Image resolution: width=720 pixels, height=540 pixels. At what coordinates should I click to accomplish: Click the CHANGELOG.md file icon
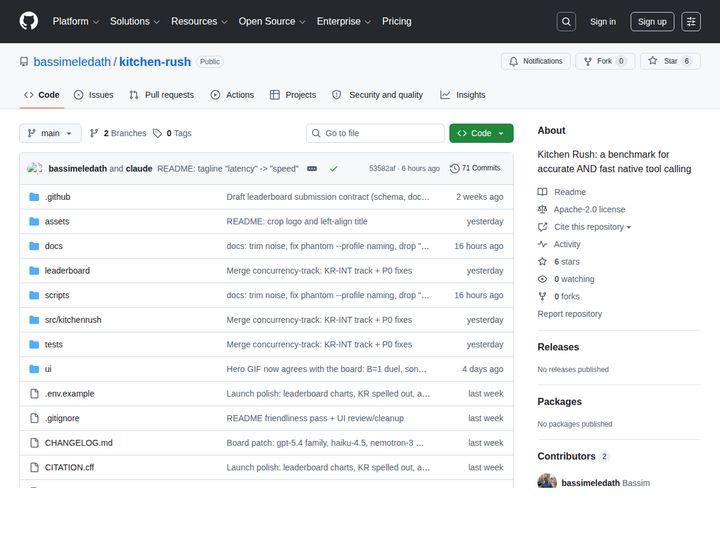pyautogui.click(x=34, y=443)
